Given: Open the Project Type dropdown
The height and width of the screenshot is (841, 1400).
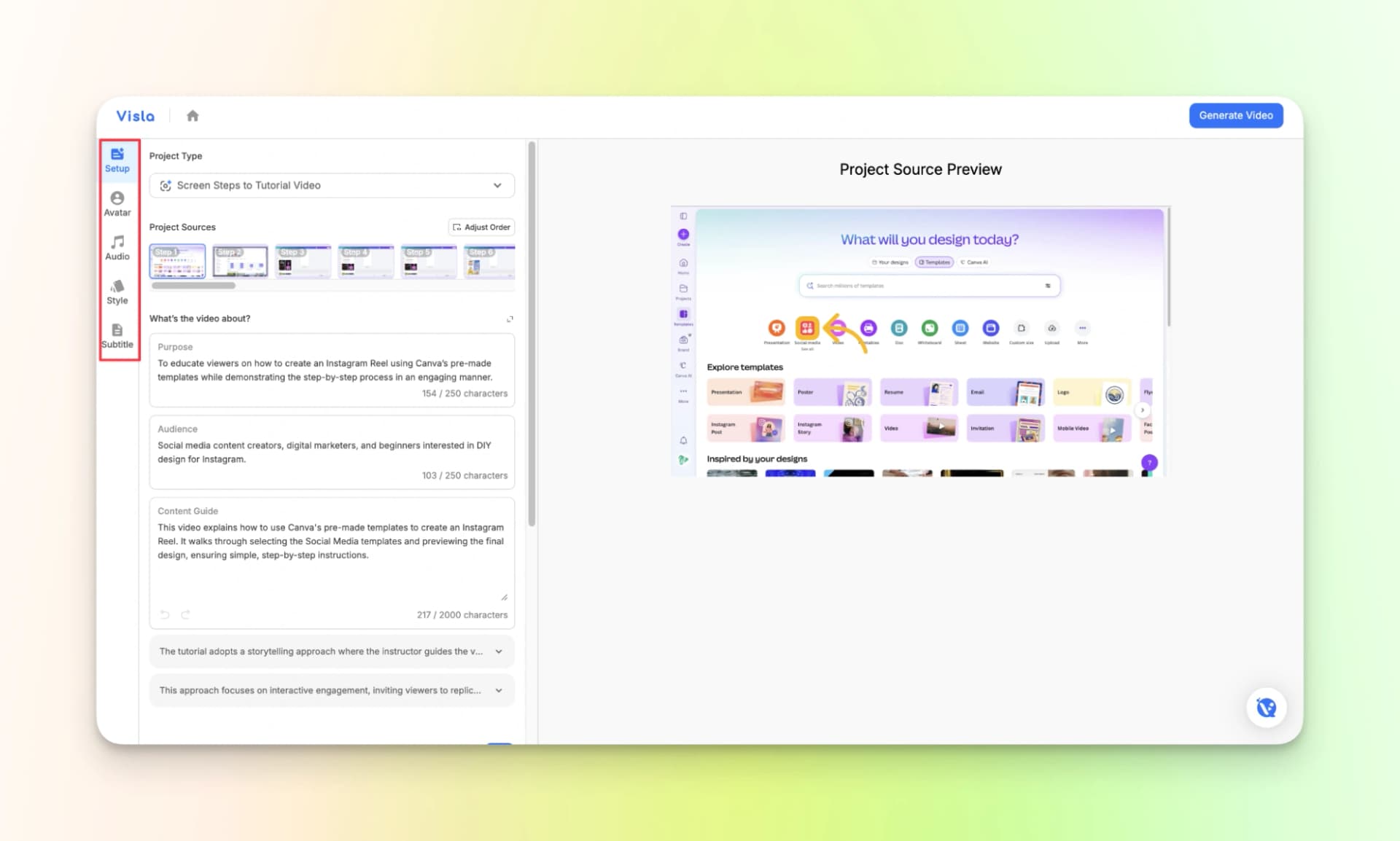Looking at the screenshot, I should pos(331,185).
